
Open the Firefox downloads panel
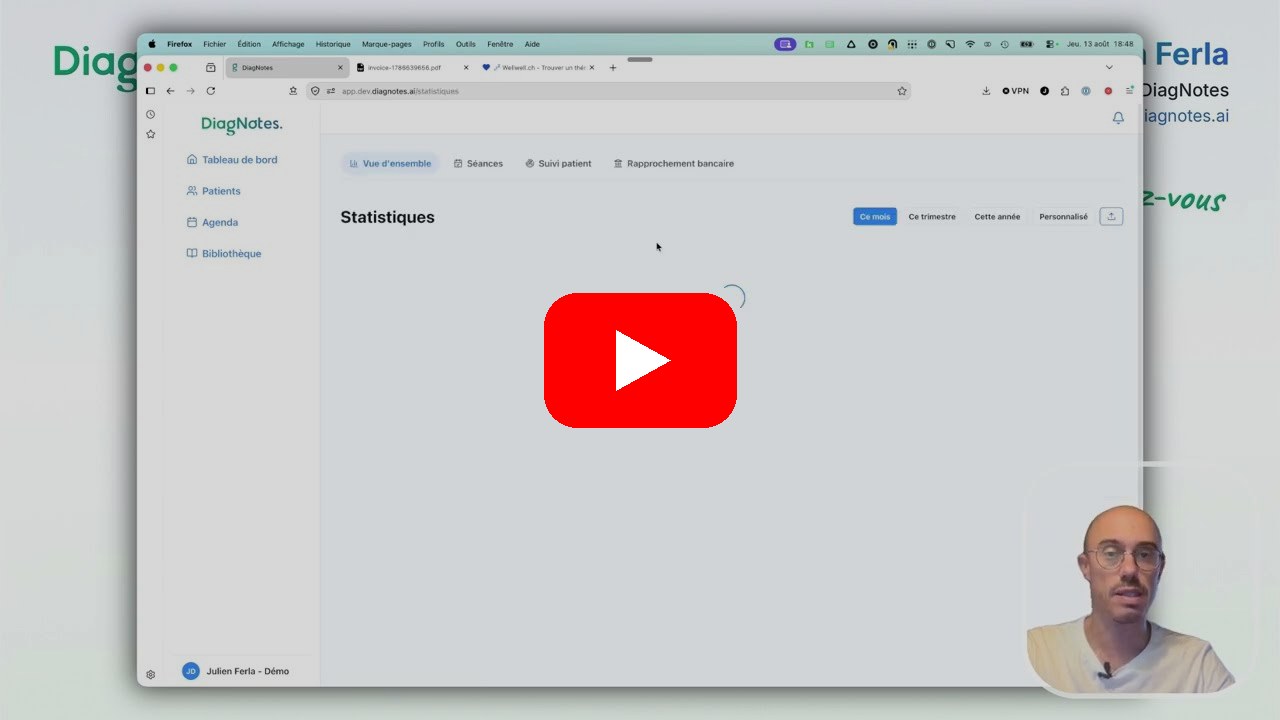[x=986, y=91]
